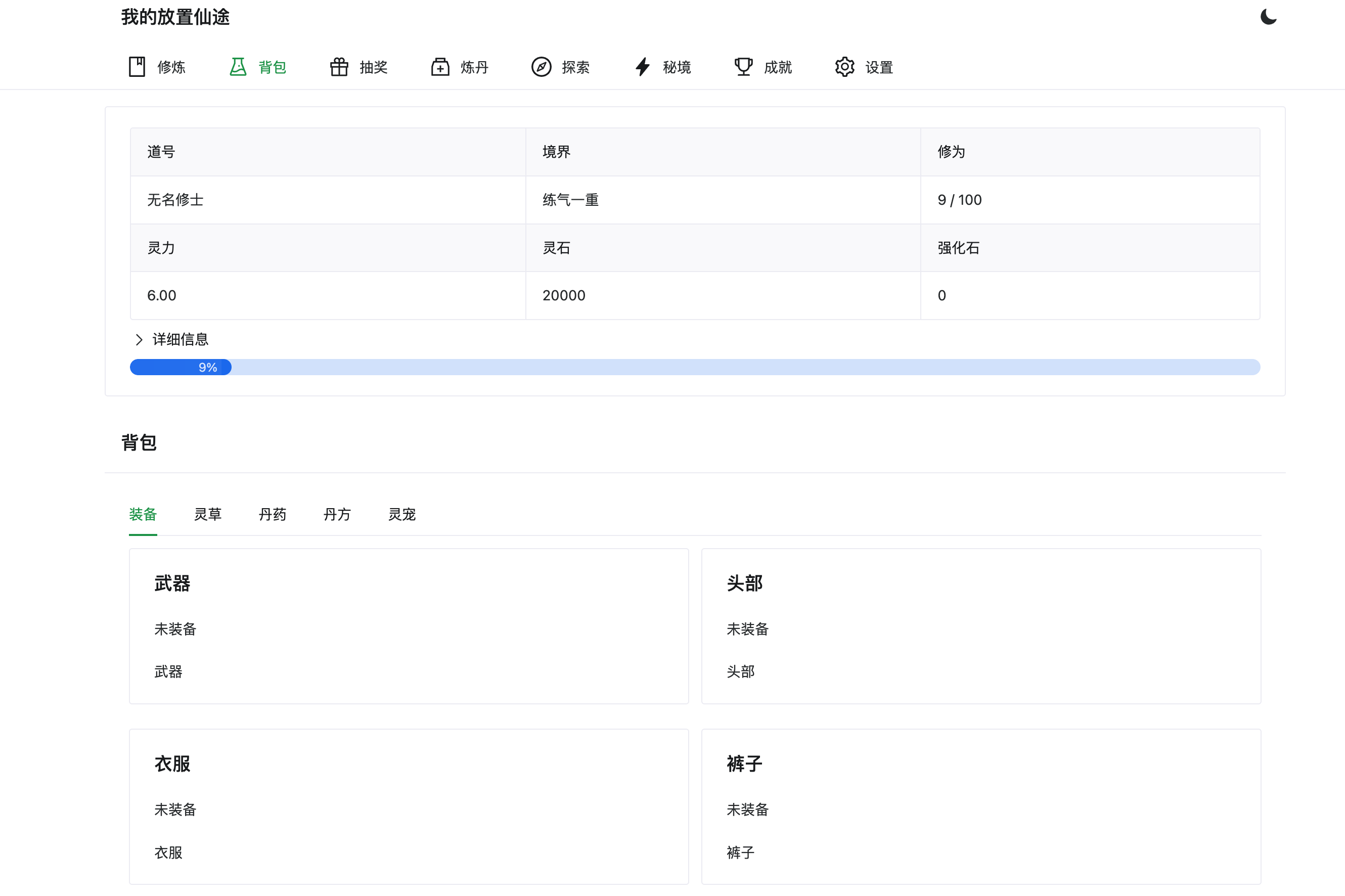The width and height of the screenshot is (1345, 896).
Task: Open the 武器 equipment slot card
Action: click(409, 626)
